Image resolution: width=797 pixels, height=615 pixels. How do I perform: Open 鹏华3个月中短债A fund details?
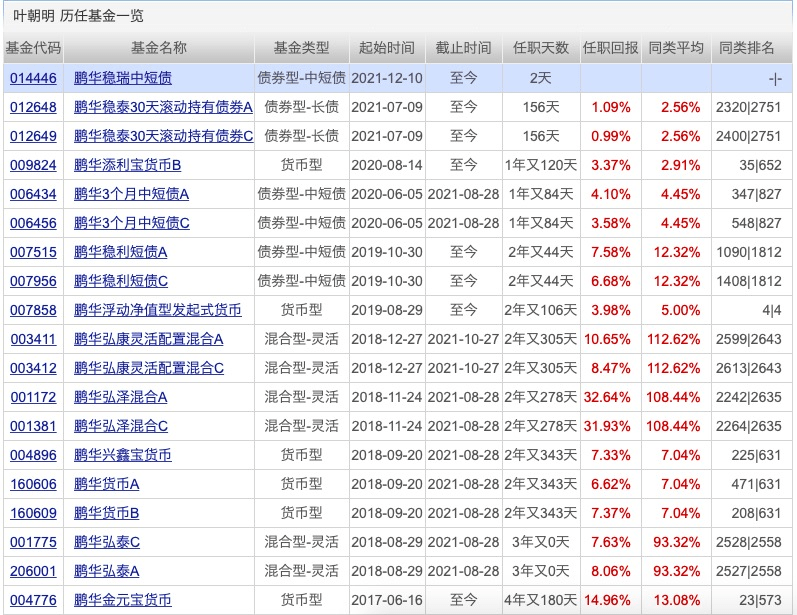[x=131, y=194]
